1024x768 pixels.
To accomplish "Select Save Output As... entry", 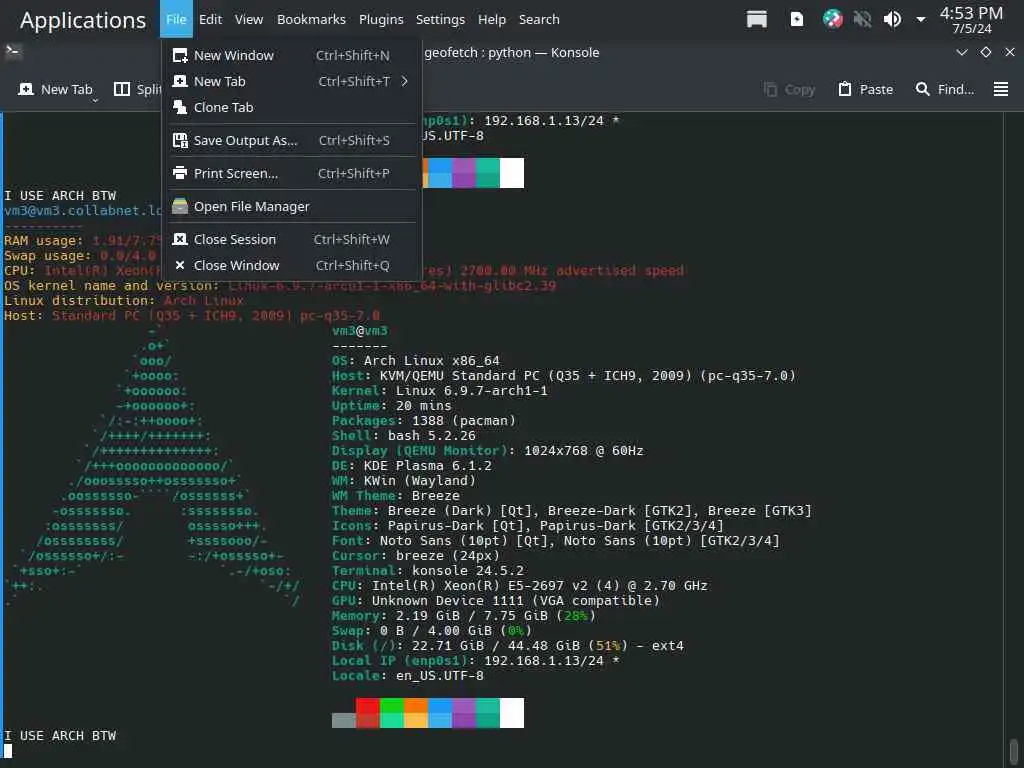I will point(291,140).
